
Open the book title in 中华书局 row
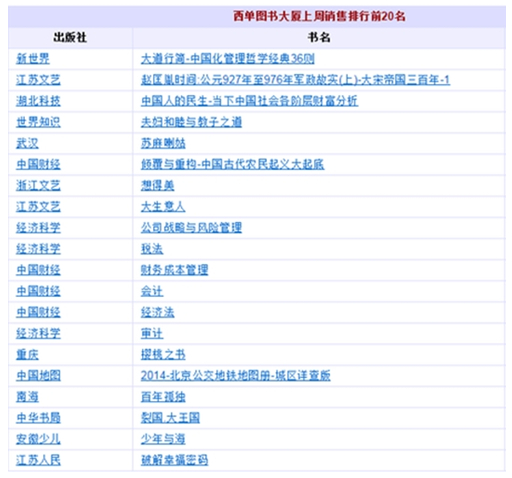tap(170, 418)
